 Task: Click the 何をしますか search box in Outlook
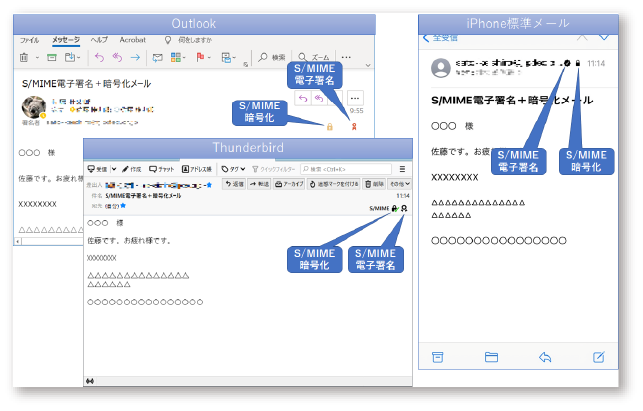coord(188,40)
